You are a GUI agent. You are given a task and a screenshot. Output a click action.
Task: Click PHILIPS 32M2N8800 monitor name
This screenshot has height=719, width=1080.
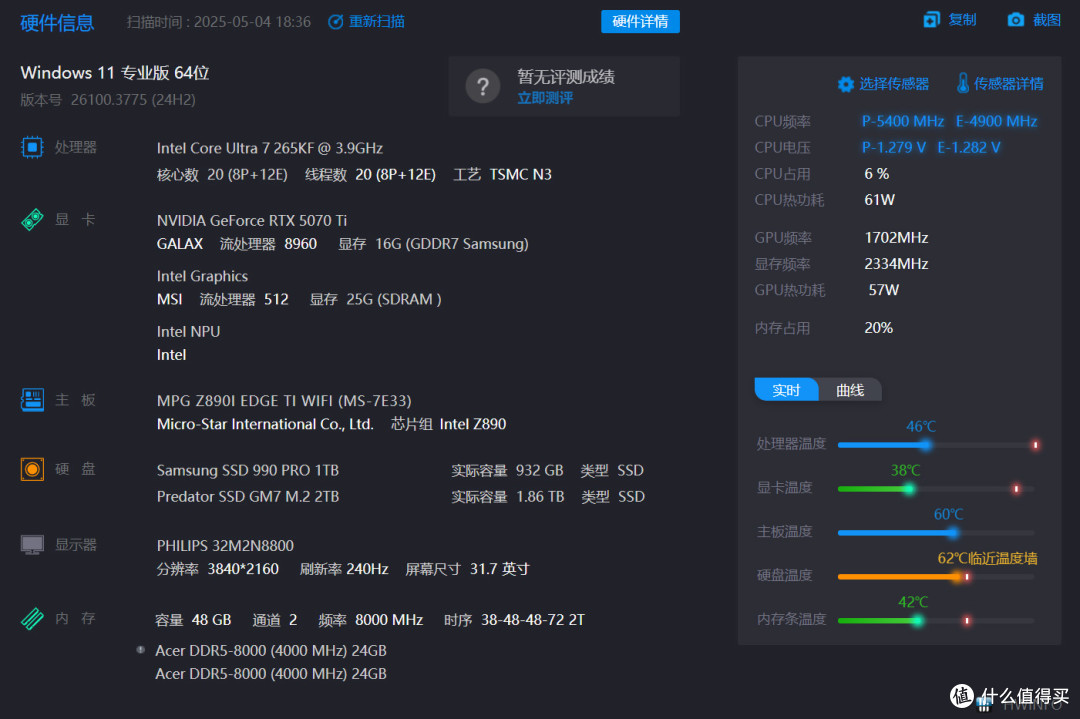(x=225, y=545)
